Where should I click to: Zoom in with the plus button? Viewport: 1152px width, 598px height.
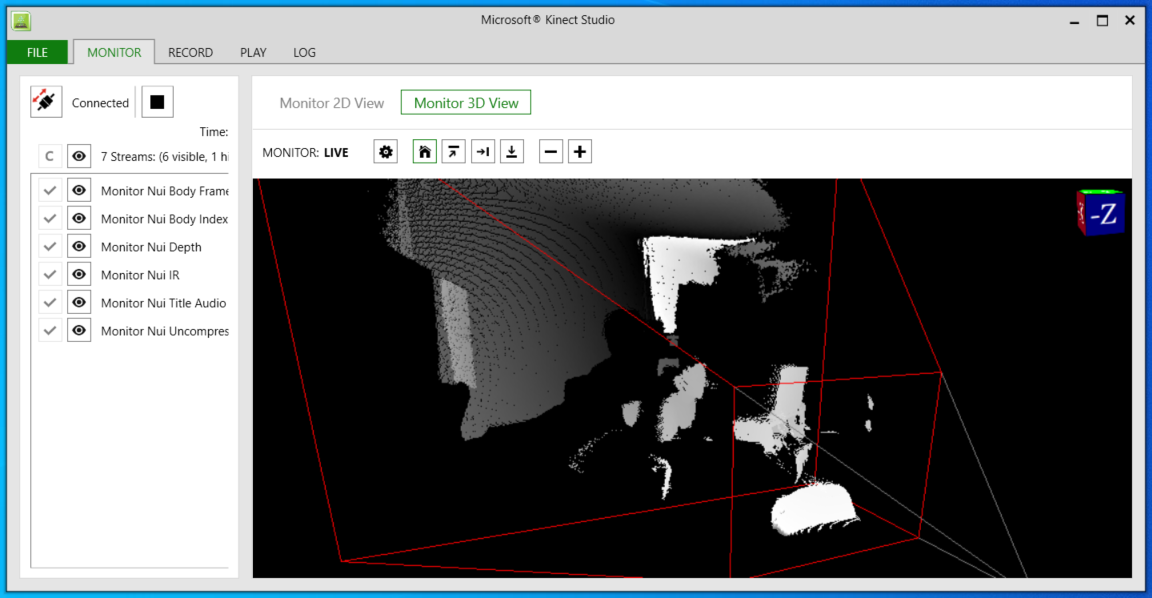[x=580, y=152]
